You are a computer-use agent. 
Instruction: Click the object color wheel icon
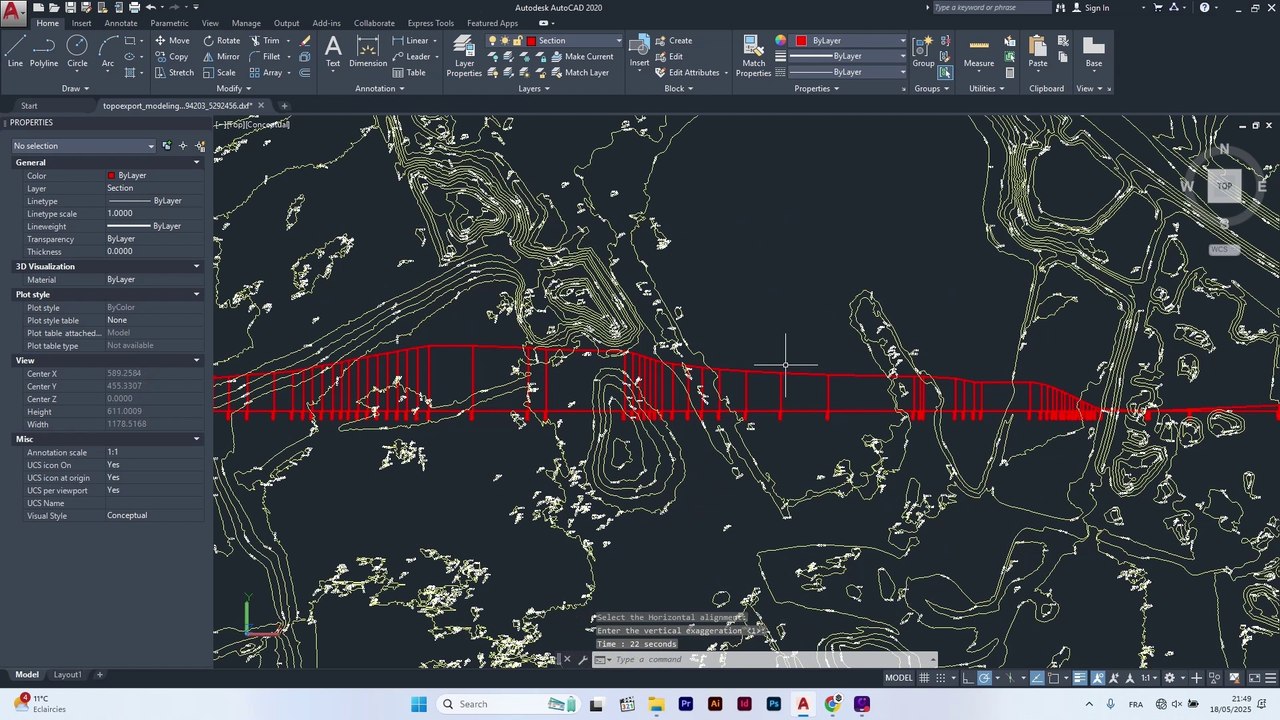781,41
